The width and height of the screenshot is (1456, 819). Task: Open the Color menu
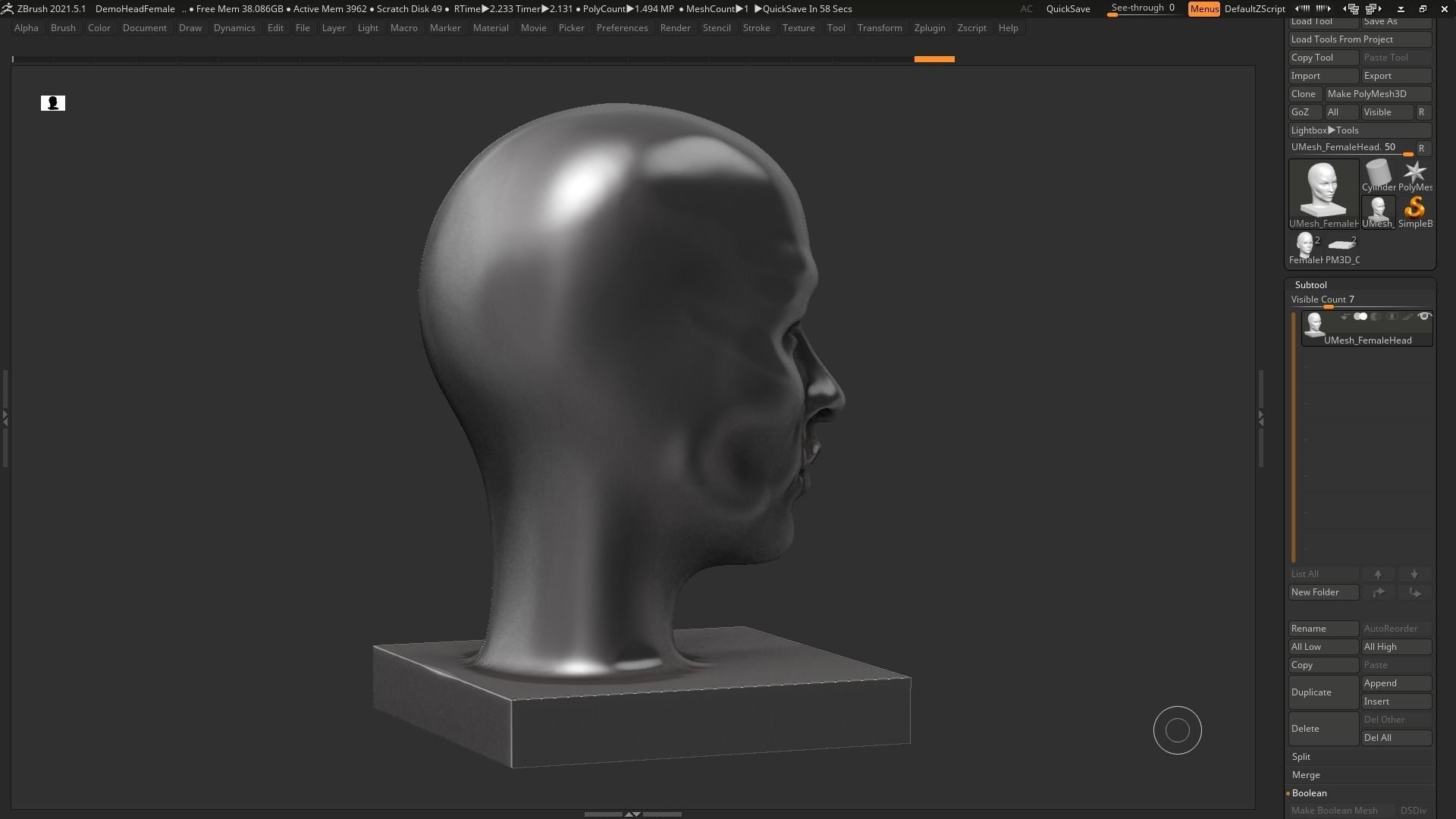(99, 27)
